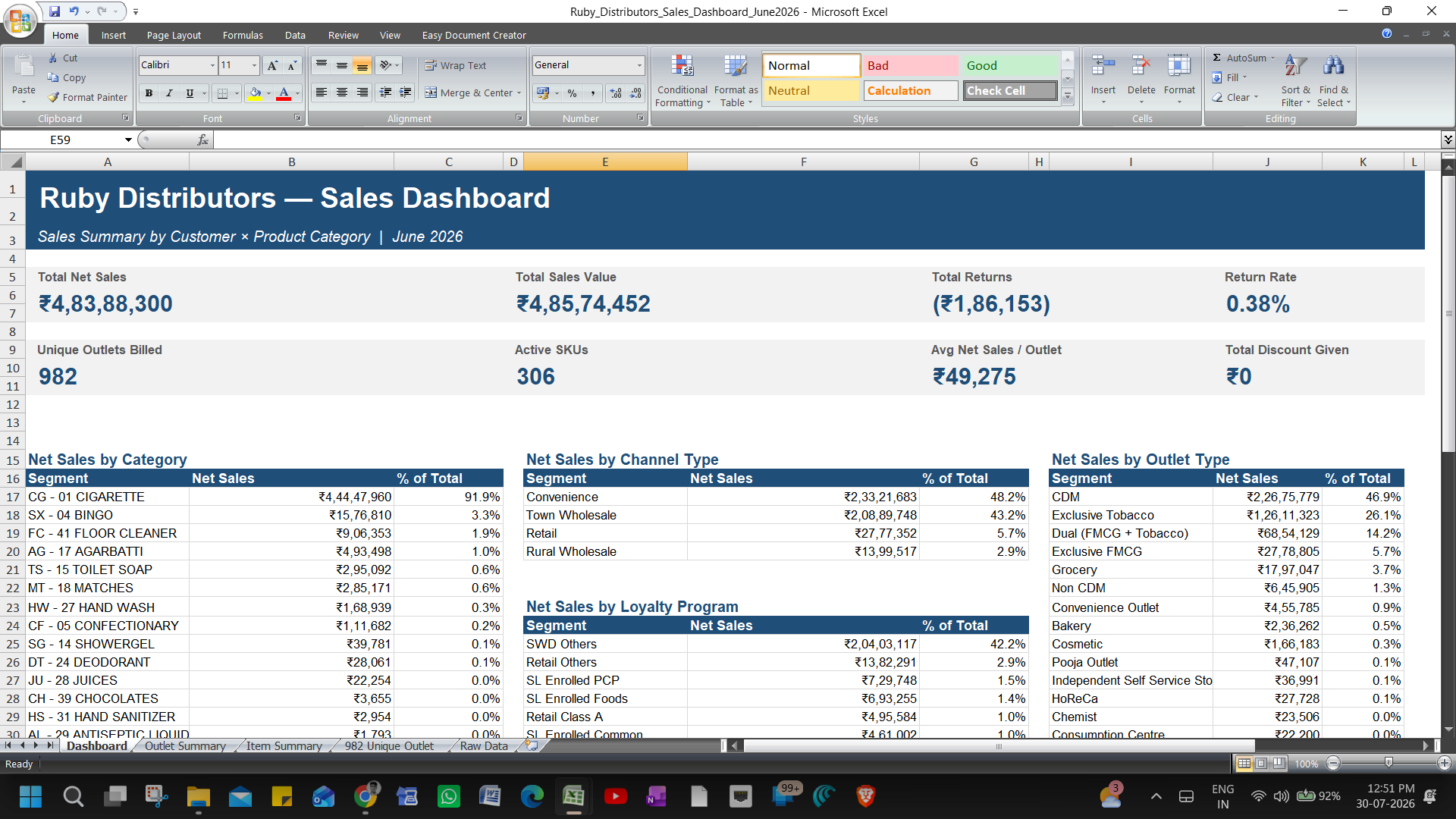Apply percent style format
Screen dimensions: 1456x819
pos(572,93)
